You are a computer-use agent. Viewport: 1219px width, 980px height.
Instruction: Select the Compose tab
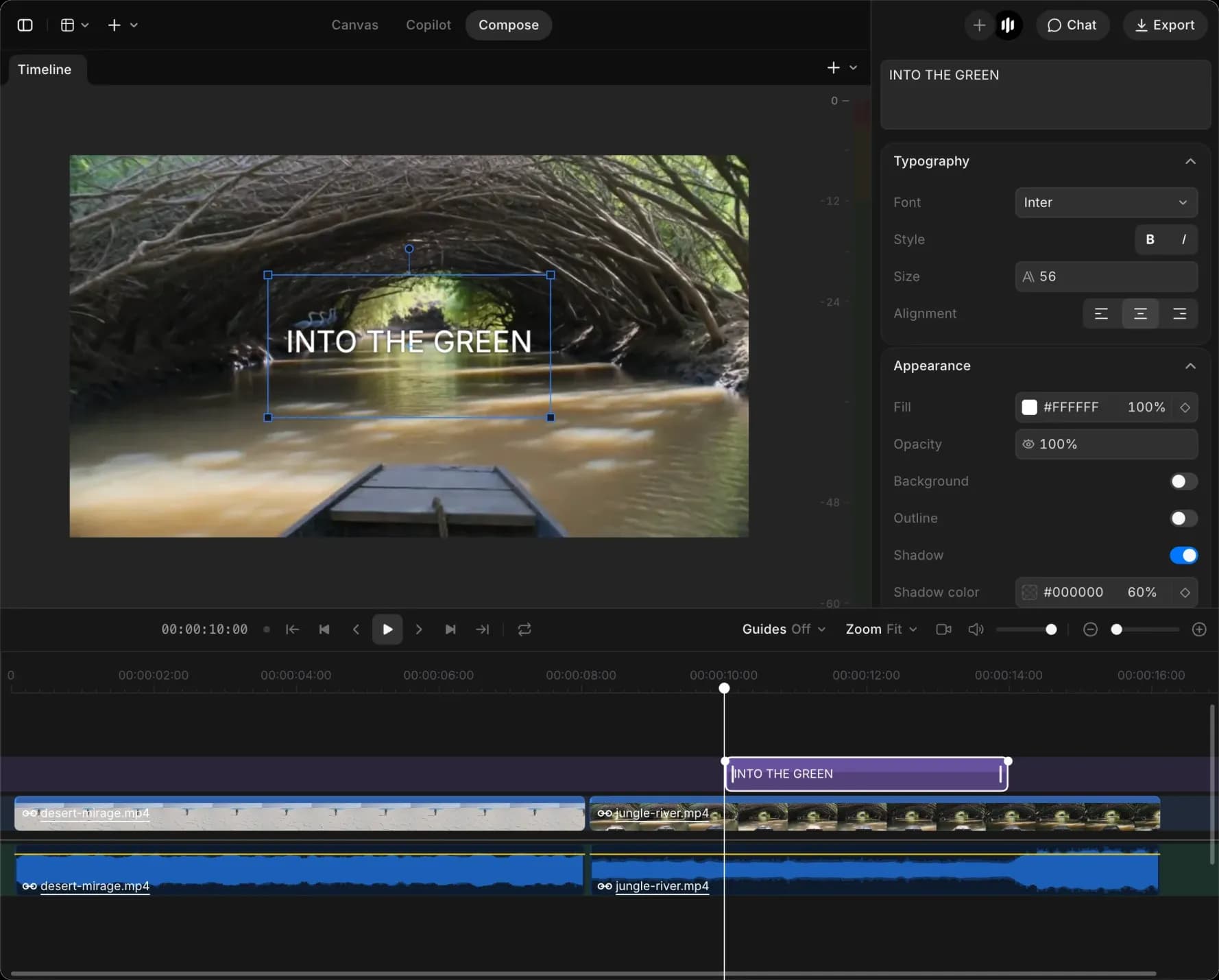coord(509,25)
